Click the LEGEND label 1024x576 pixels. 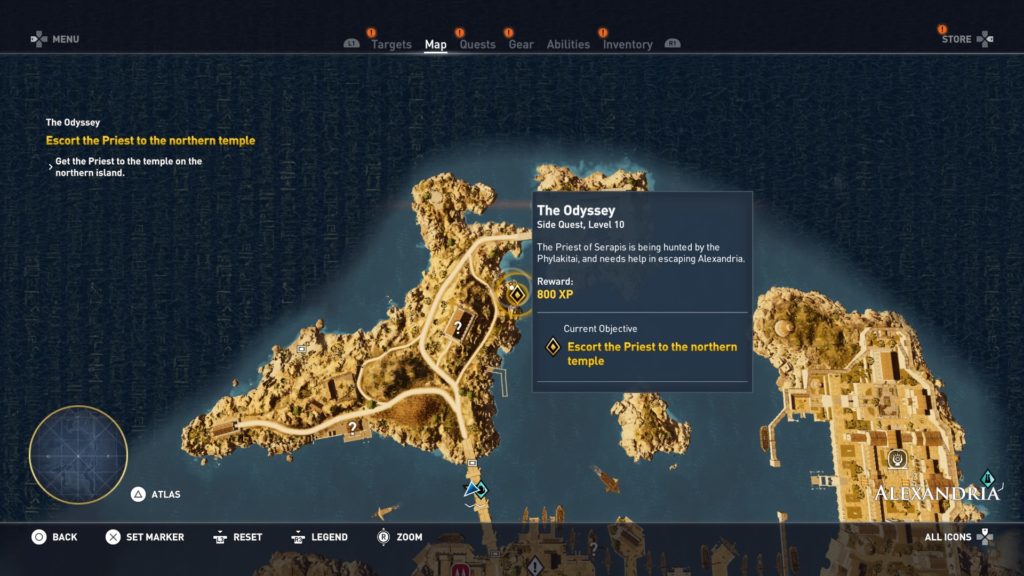(329, 537)
